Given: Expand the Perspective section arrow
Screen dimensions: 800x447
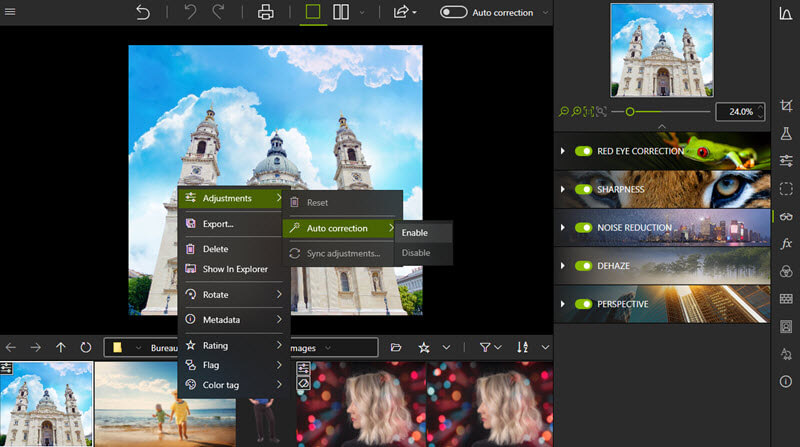Looking at the screenshot, I should (563, 304).
